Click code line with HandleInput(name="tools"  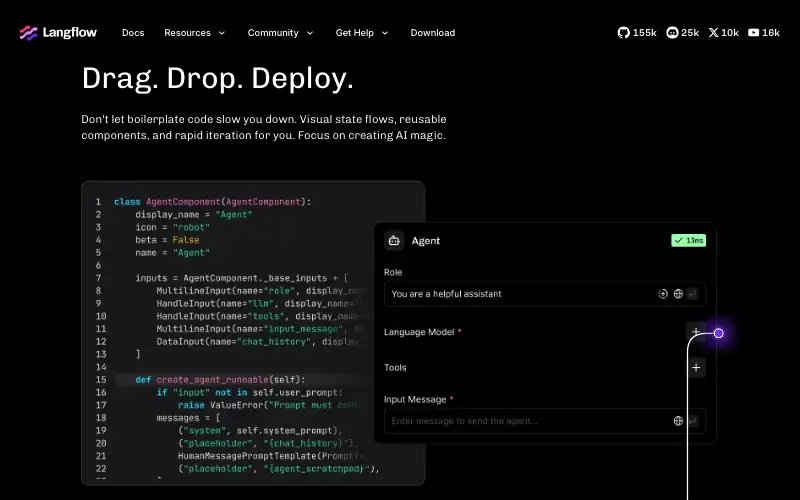(x=259, y=316)
